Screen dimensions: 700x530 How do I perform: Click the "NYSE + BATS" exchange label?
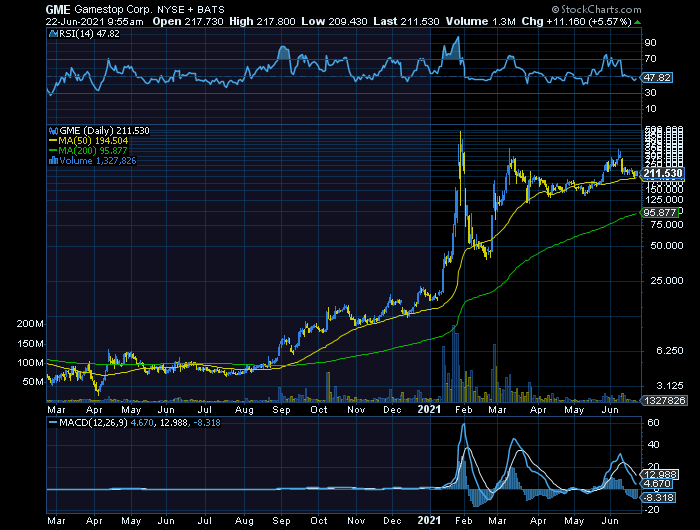(x=191, y=9)
